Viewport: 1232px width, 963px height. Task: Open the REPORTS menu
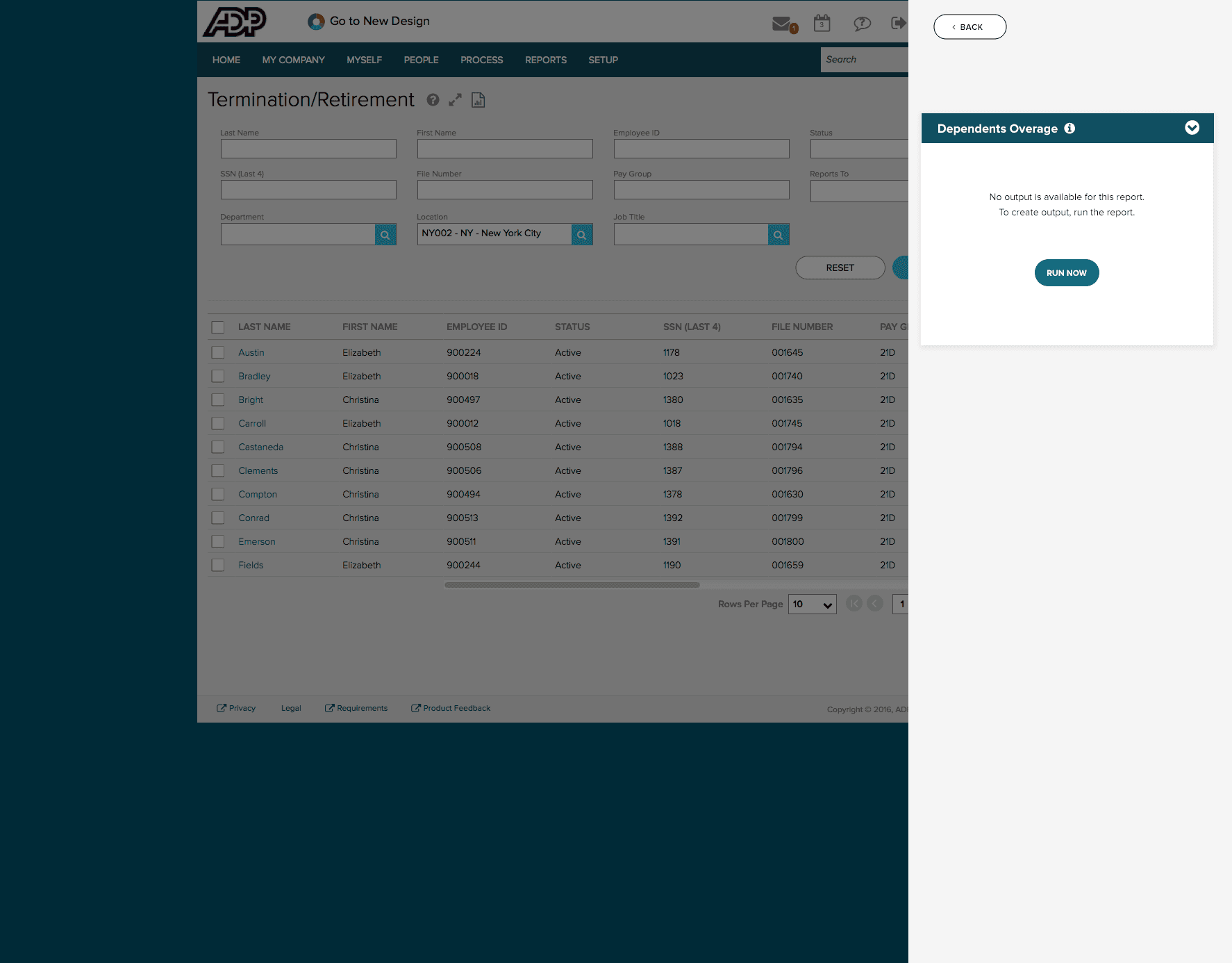click(x=546, y=60)
